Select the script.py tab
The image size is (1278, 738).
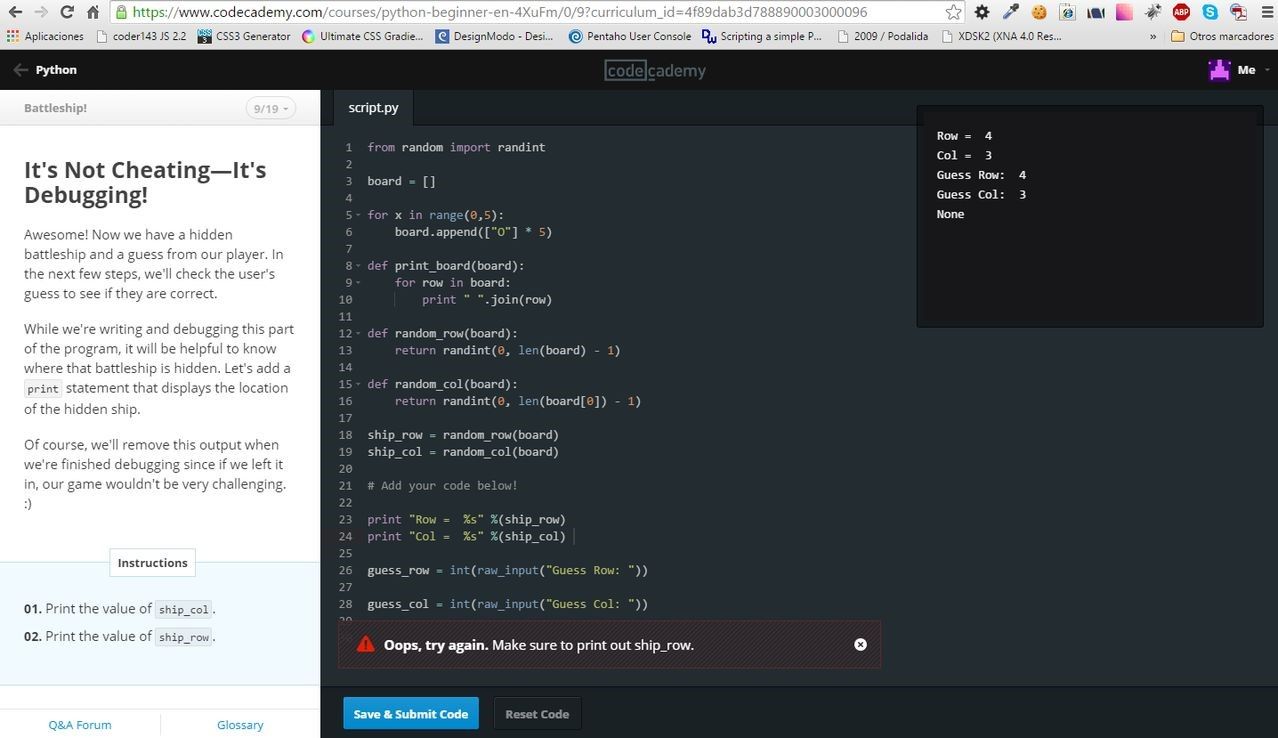tap(373, 107)
